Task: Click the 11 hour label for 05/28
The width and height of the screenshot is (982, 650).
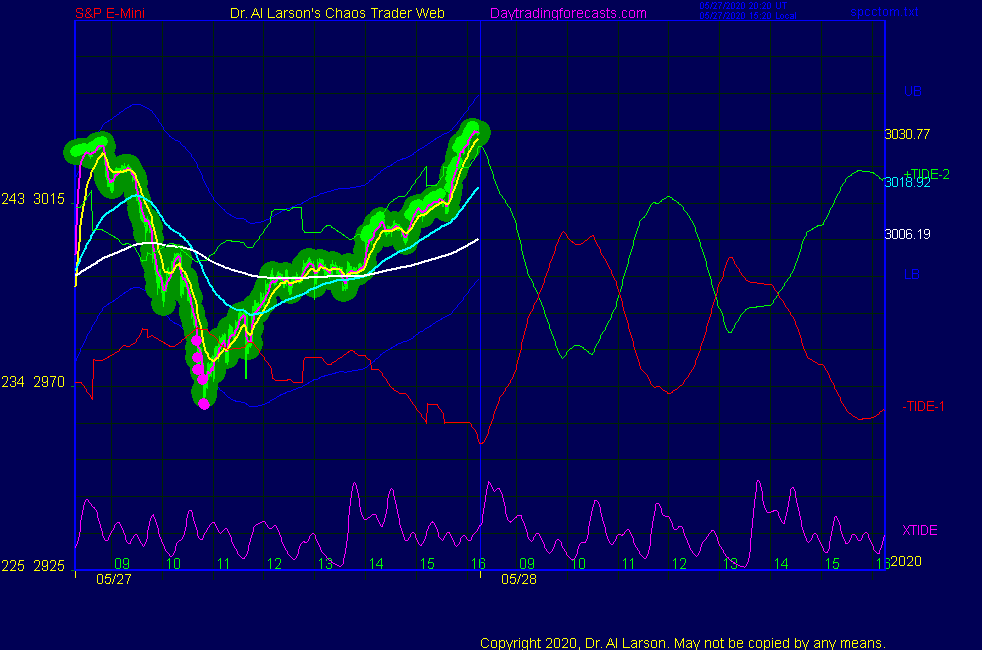Action: pyautogui.click(x=629, y=564)
